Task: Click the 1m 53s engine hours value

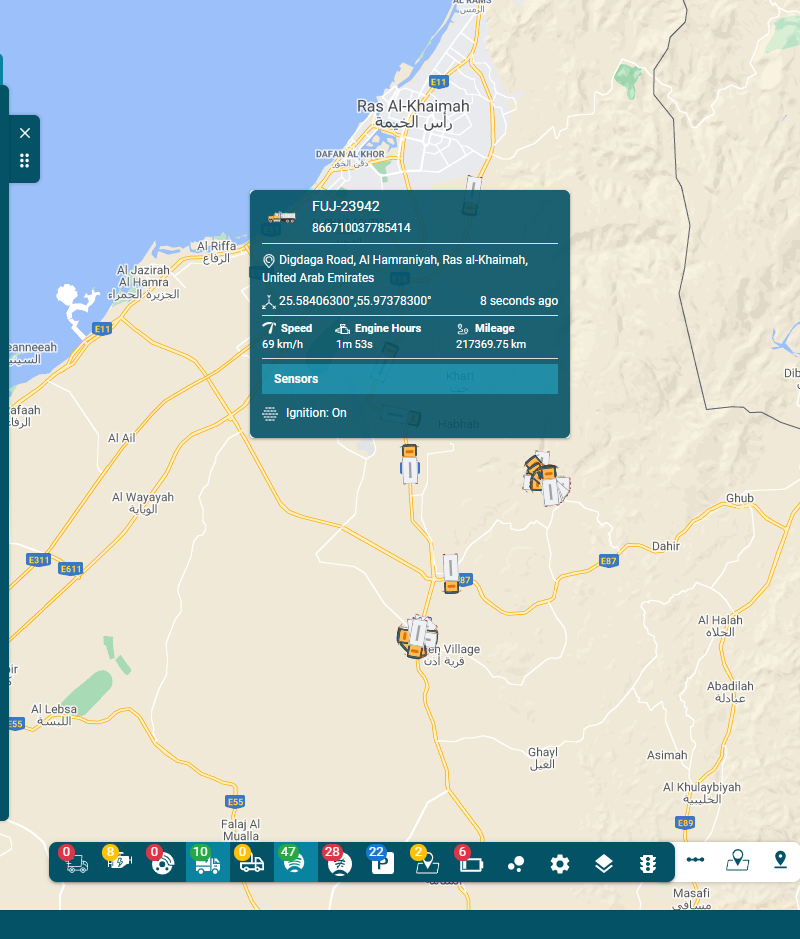Action: (x=354, y=344)
